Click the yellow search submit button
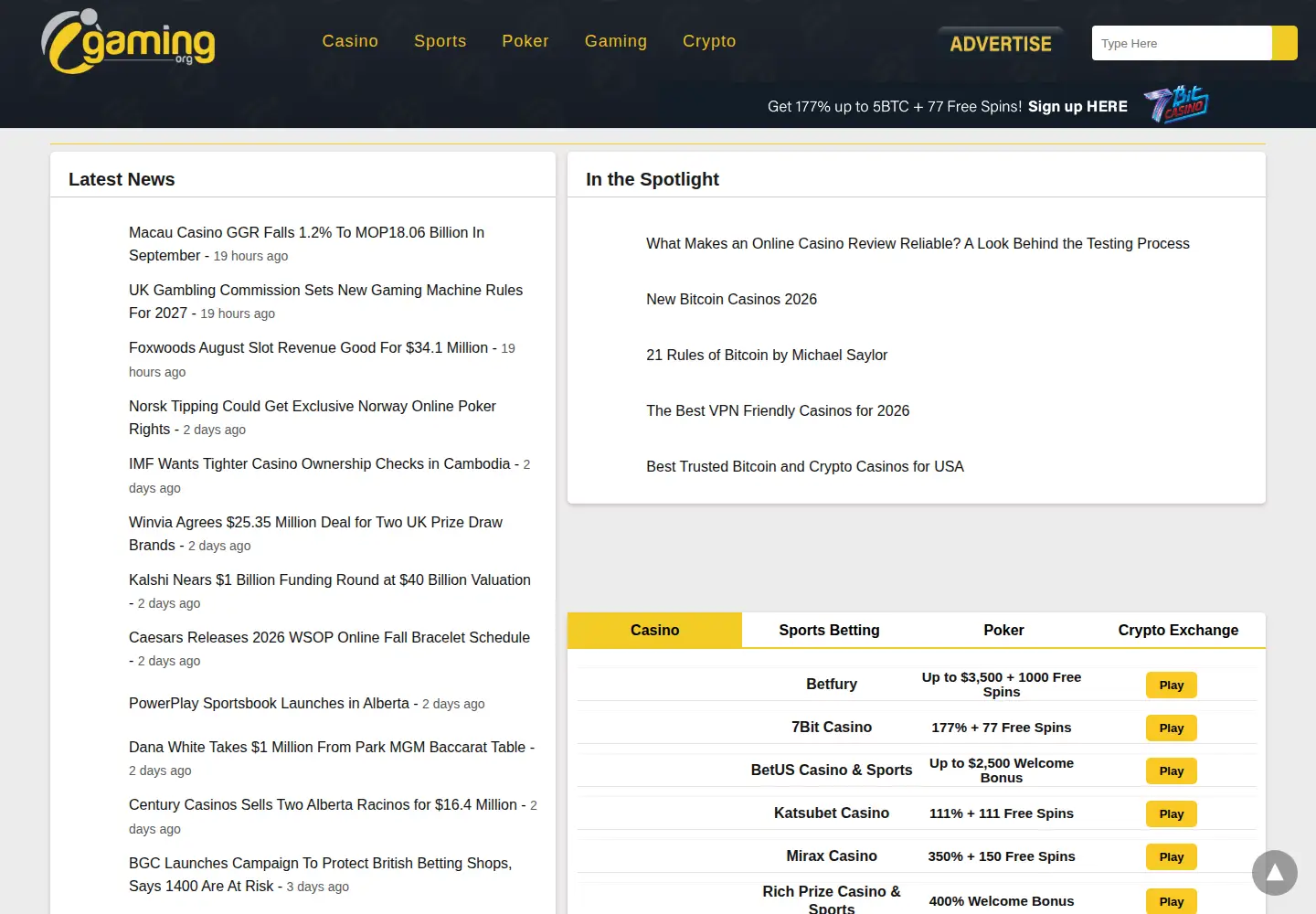Screen dimensions: 1316x914 [1285, 43]
